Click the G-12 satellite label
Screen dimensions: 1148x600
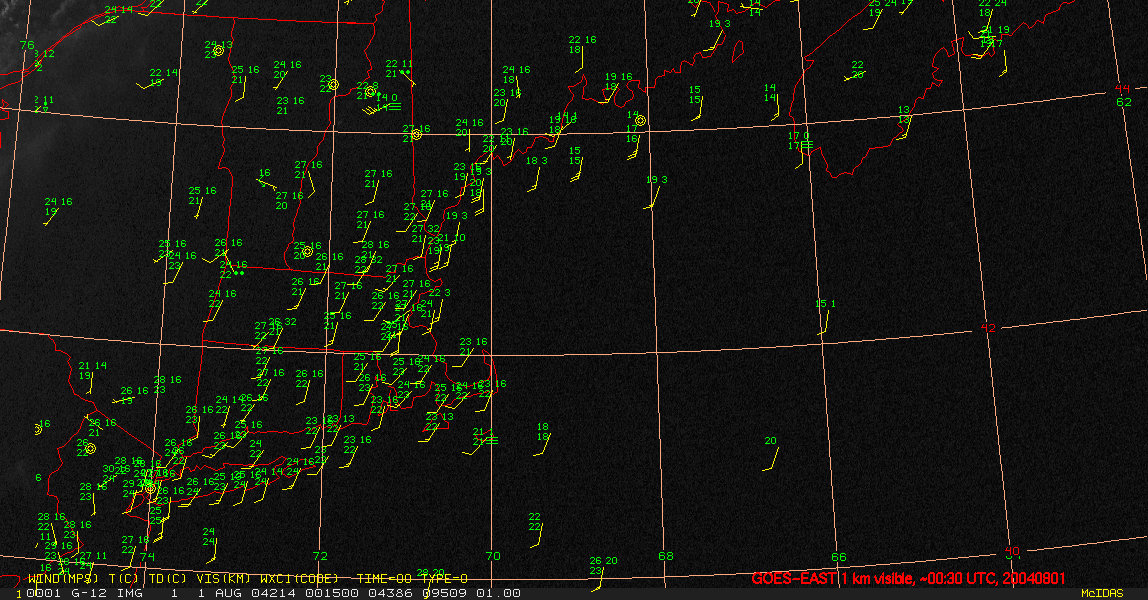(88, 593)
